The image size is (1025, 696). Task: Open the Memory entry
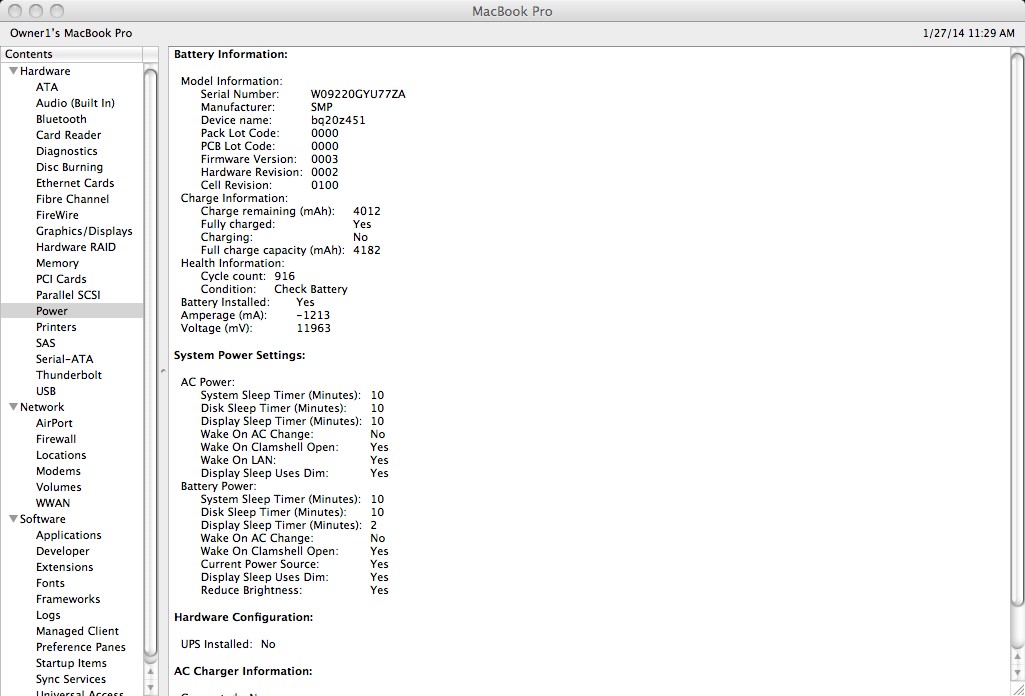click(58, 263)
